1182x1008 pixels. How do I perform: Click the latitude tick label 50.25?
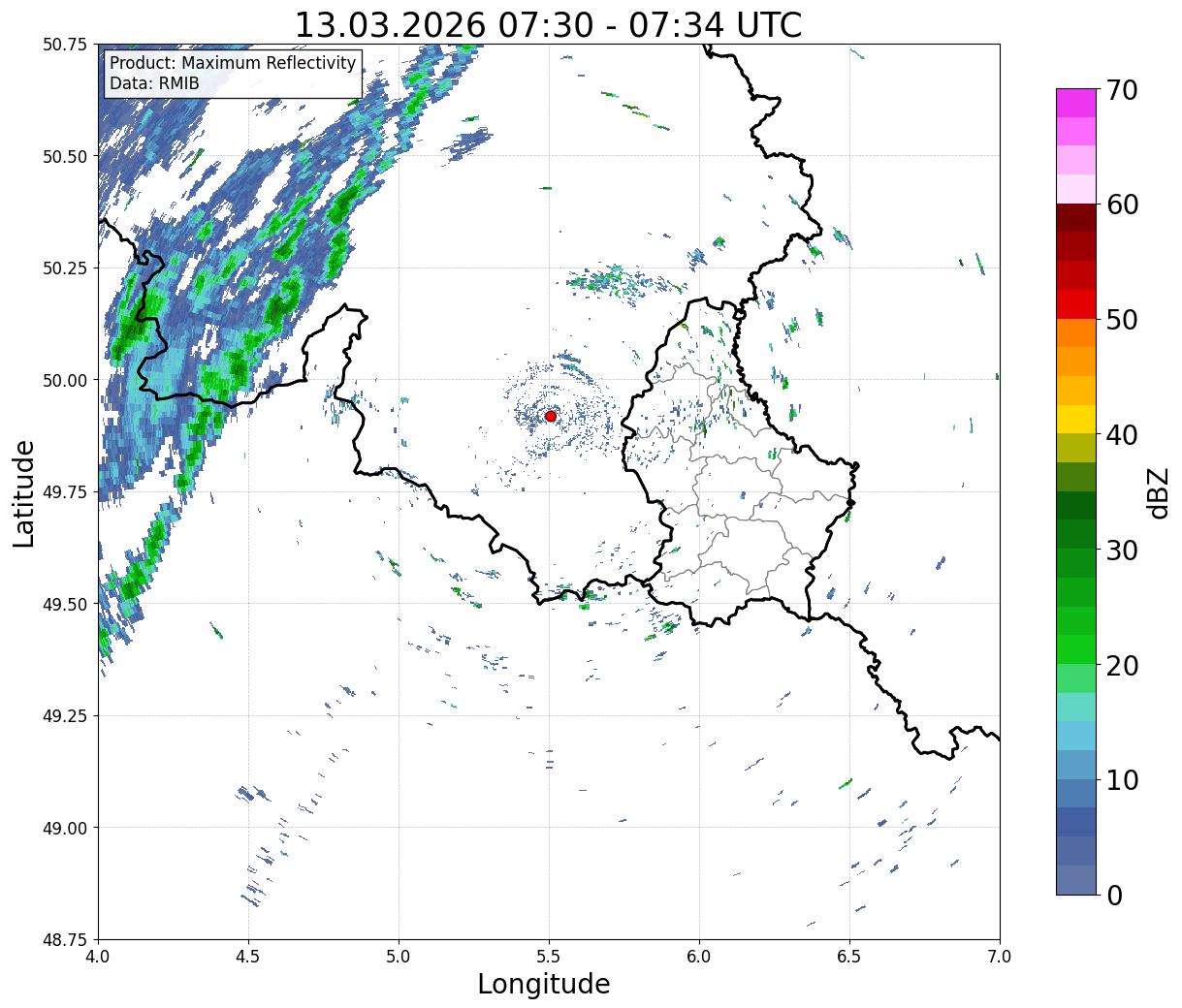(65, 268)
